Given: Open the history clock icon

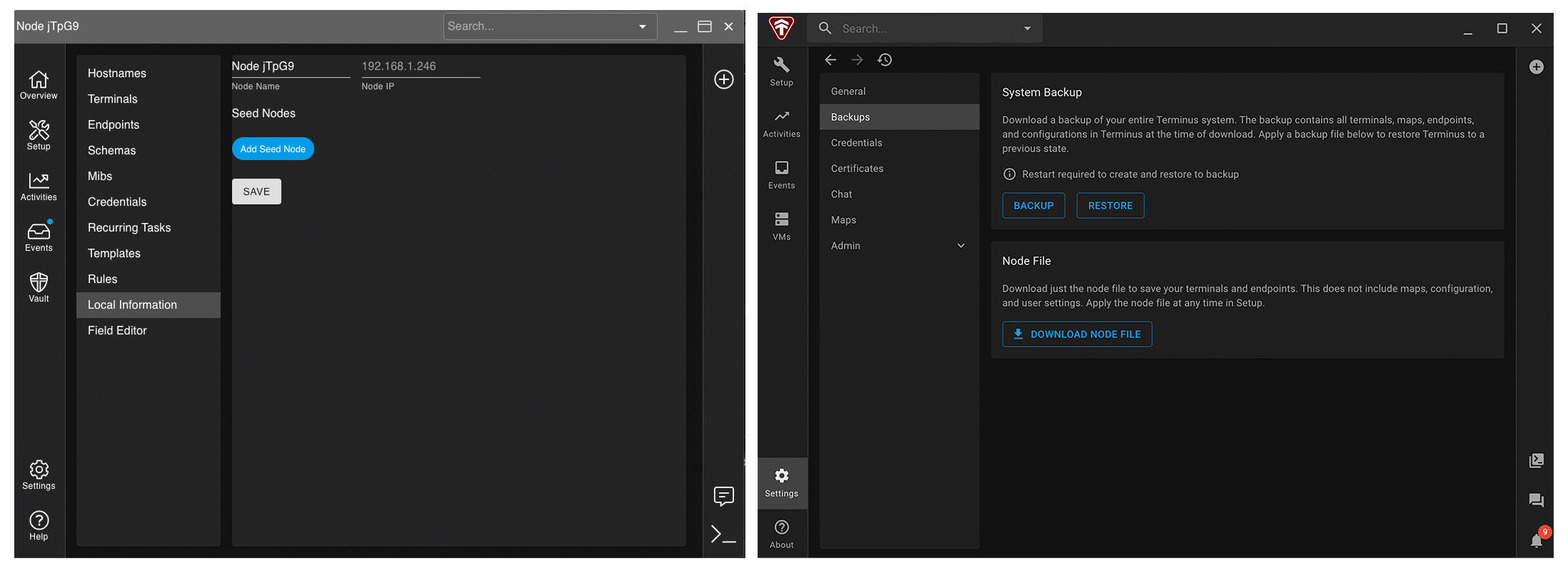Looking at the screenshot, I should tap(885, 60).
